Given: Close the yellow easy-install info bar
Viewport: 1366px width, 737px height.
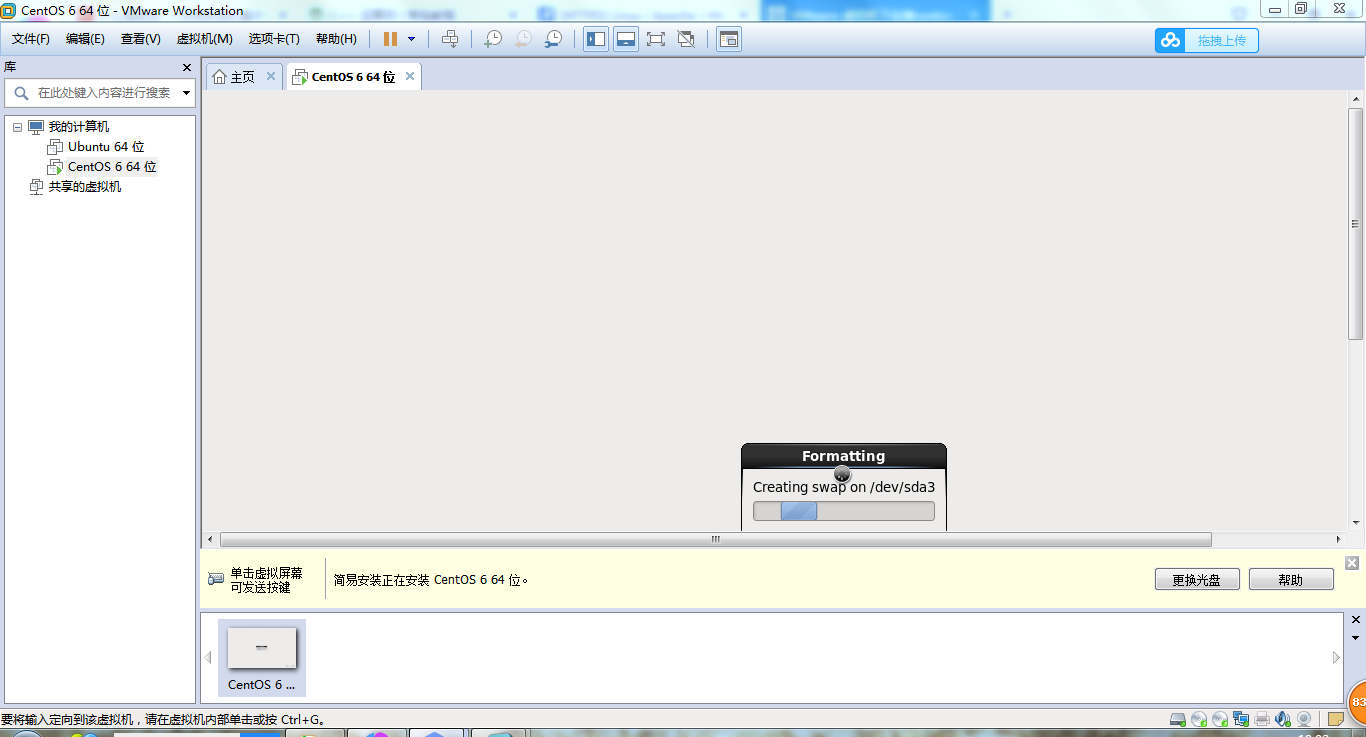Looking at the screenshot, I should click(x=1352, y=563).
